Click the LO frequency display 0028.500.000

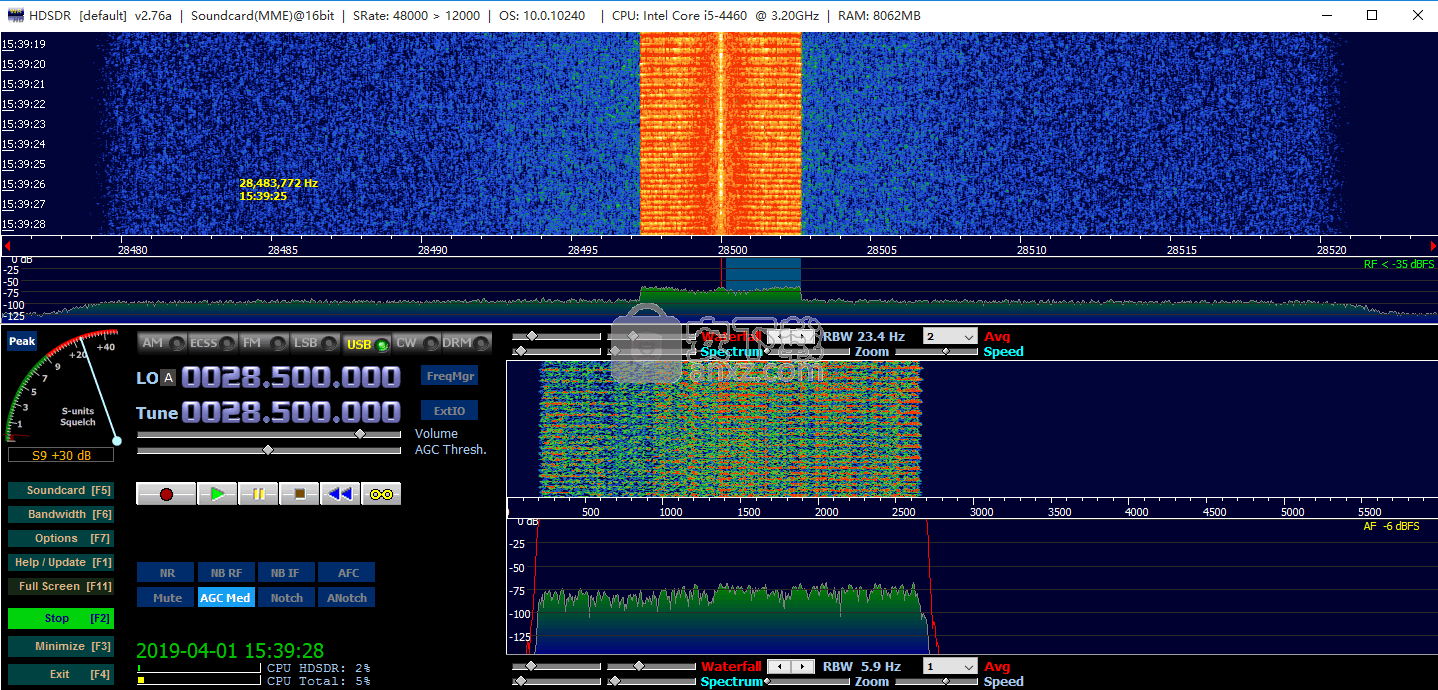coord(291,378)
